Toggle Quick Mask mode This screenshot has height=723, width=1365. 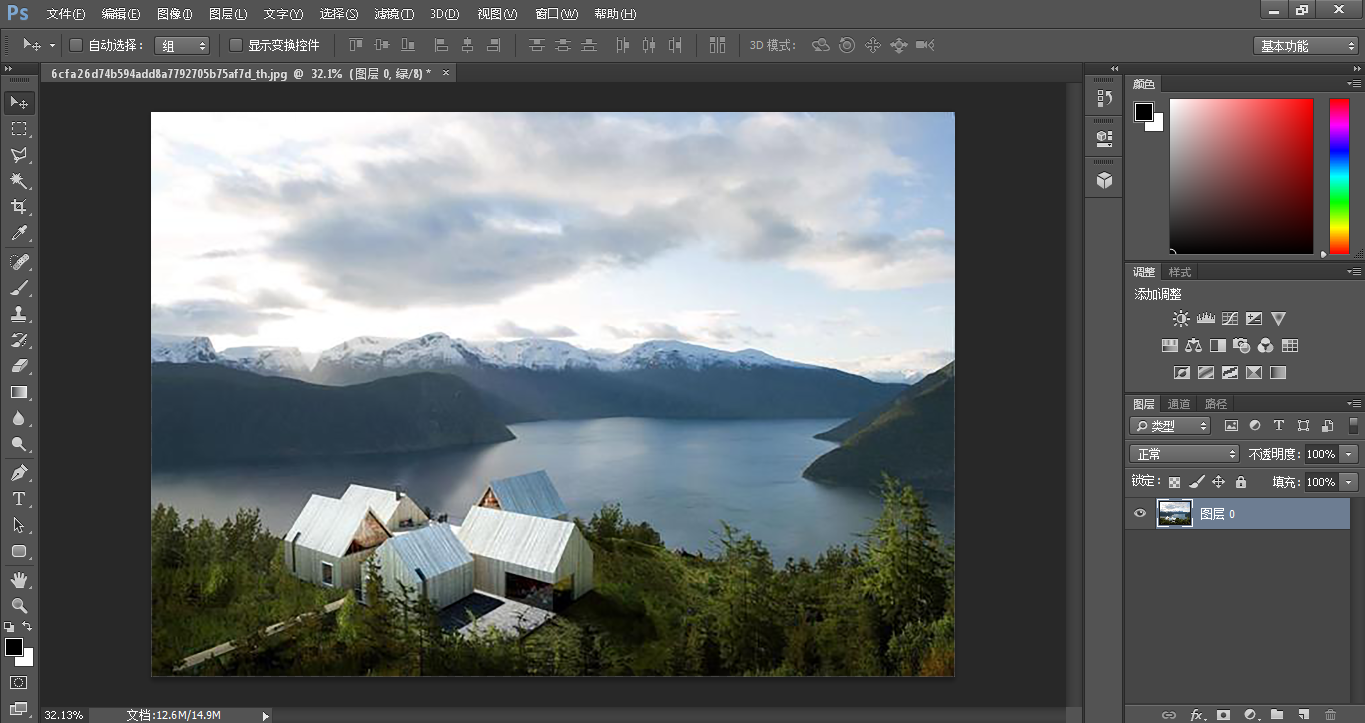tap(19, 683)
